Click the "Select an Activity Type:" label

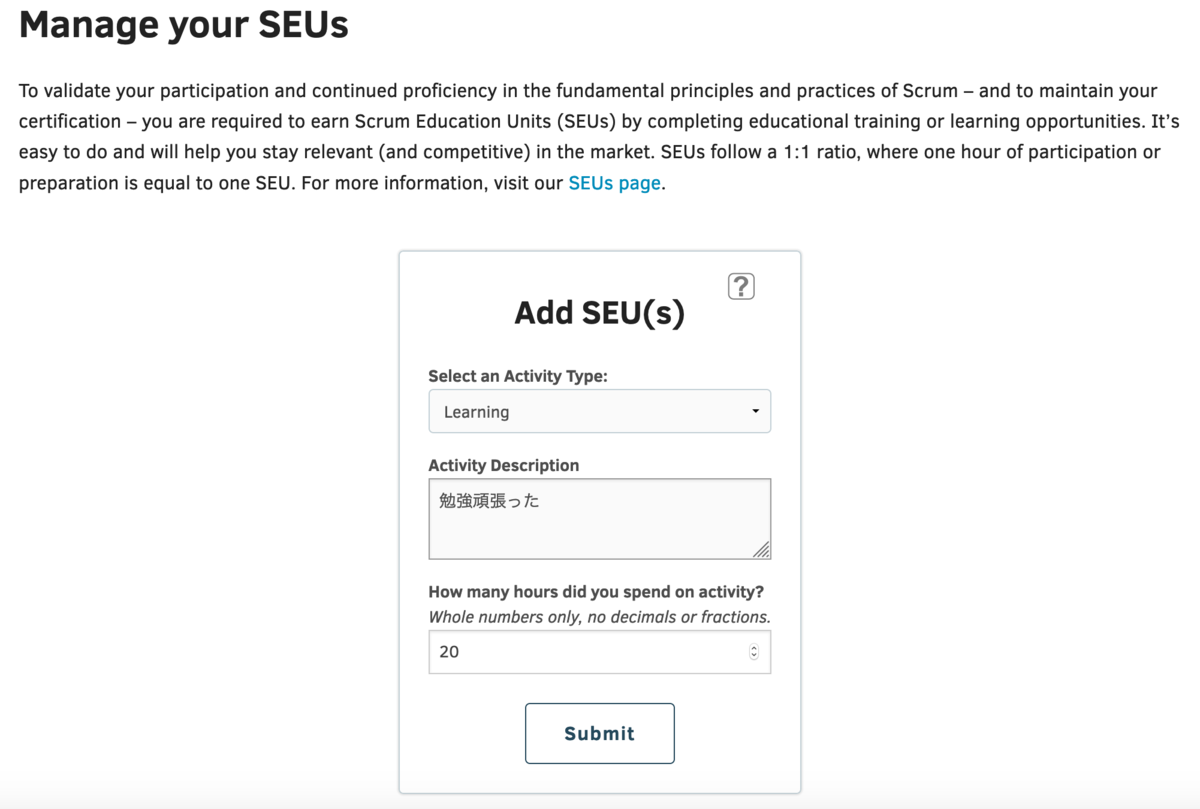pyautogui.click(x=518, y=376)
